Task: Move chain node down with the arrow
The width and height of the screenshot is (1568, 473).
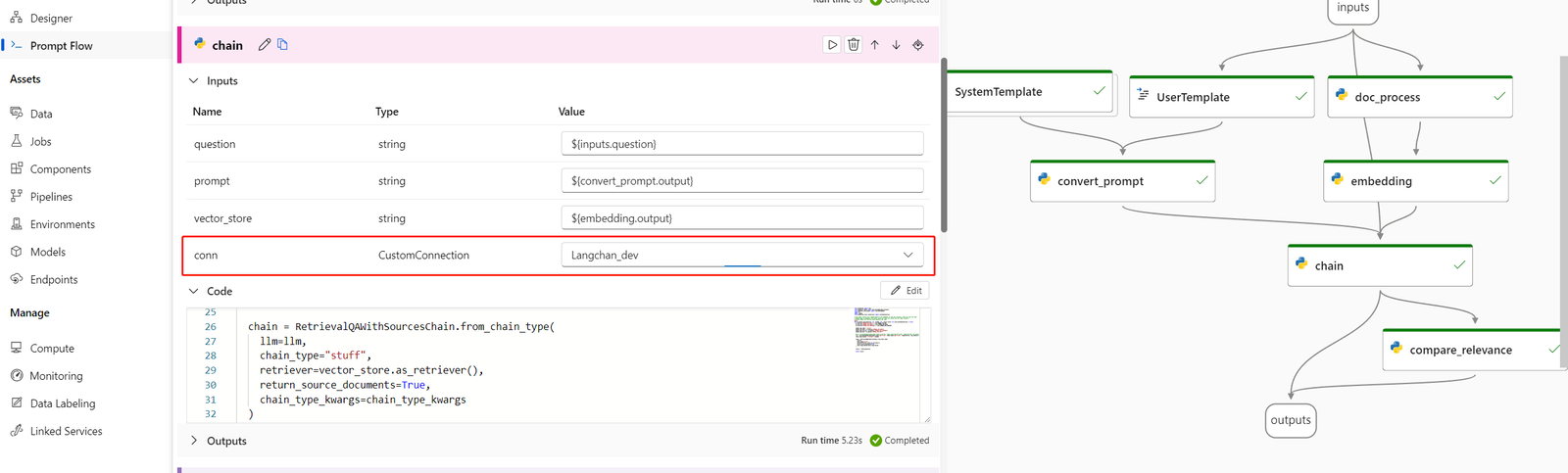Action: (x=896, y=45)
